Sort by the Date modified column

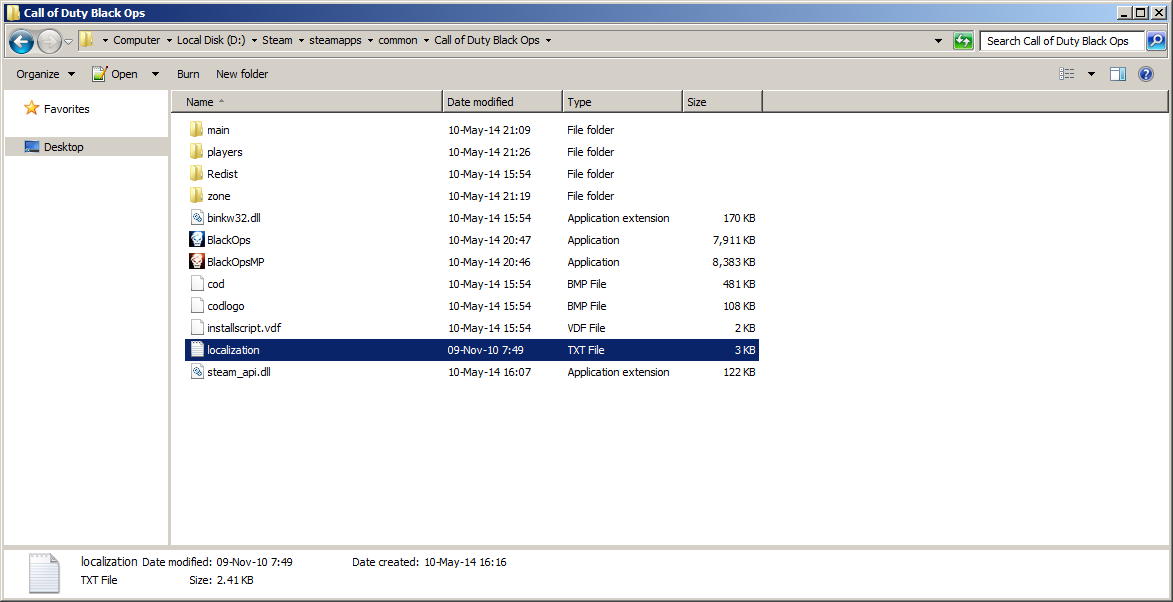click(x=503, y=102)
